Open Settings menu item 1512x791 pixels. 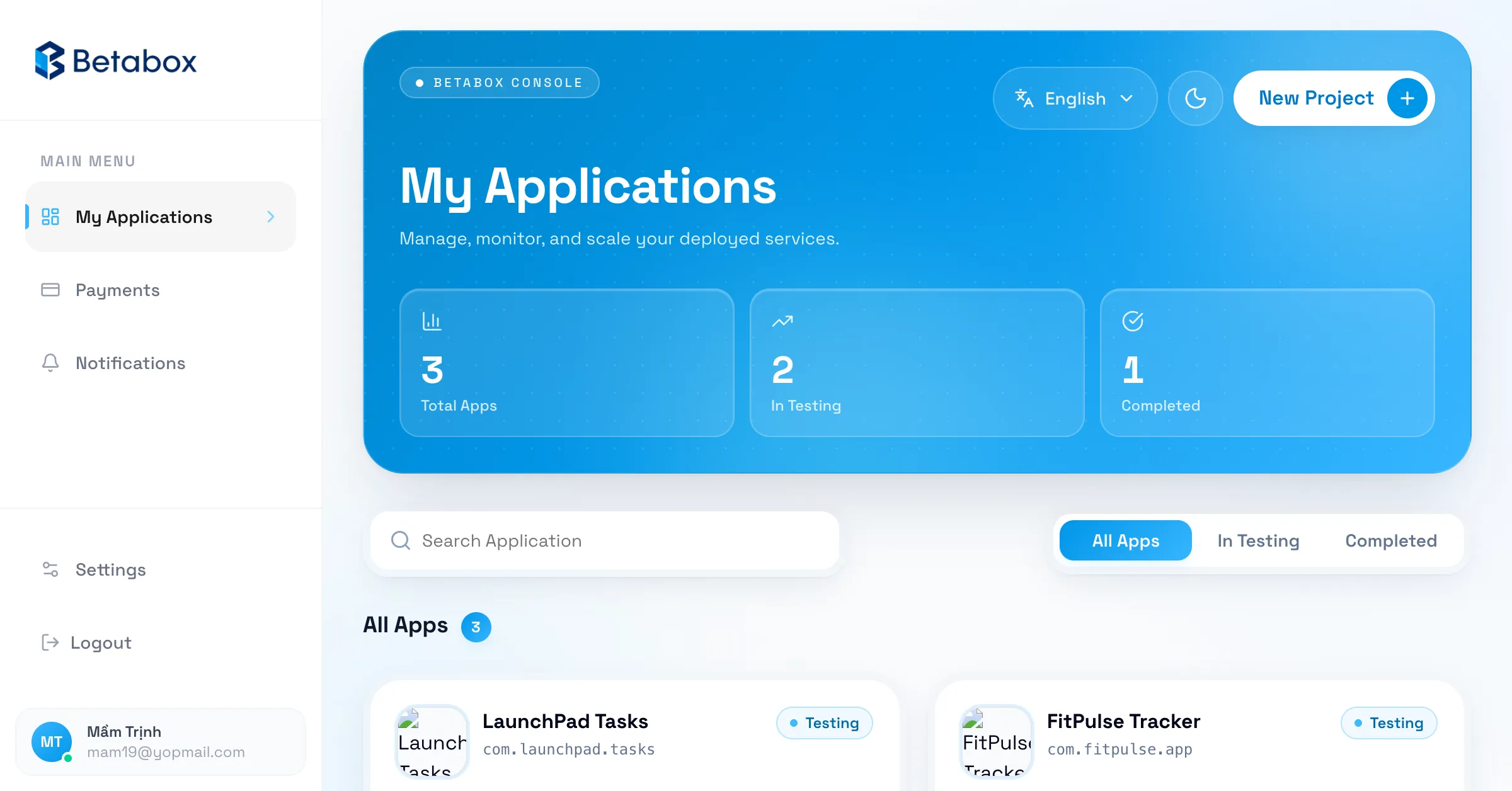(161, 569)
